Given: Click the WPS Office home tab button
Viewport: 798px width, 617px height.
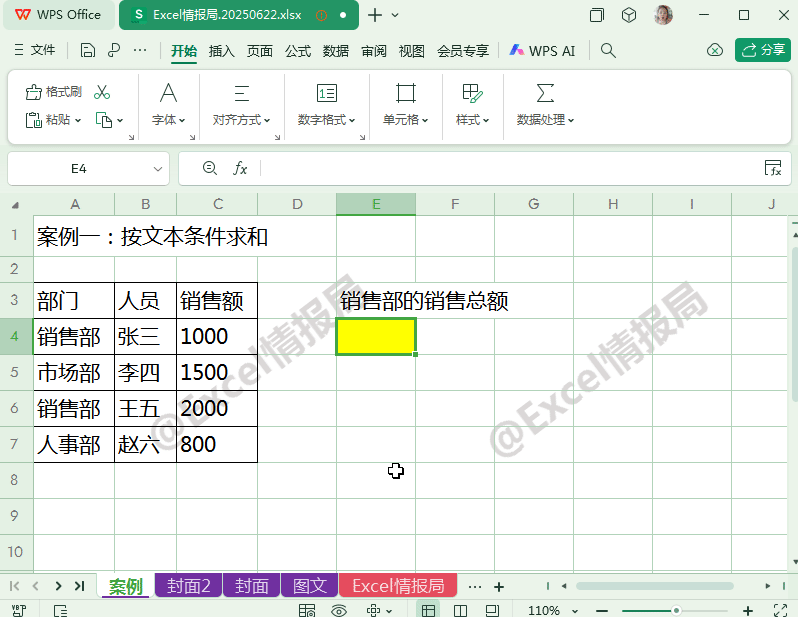Looking at the screenshot, I should [59, 15].
